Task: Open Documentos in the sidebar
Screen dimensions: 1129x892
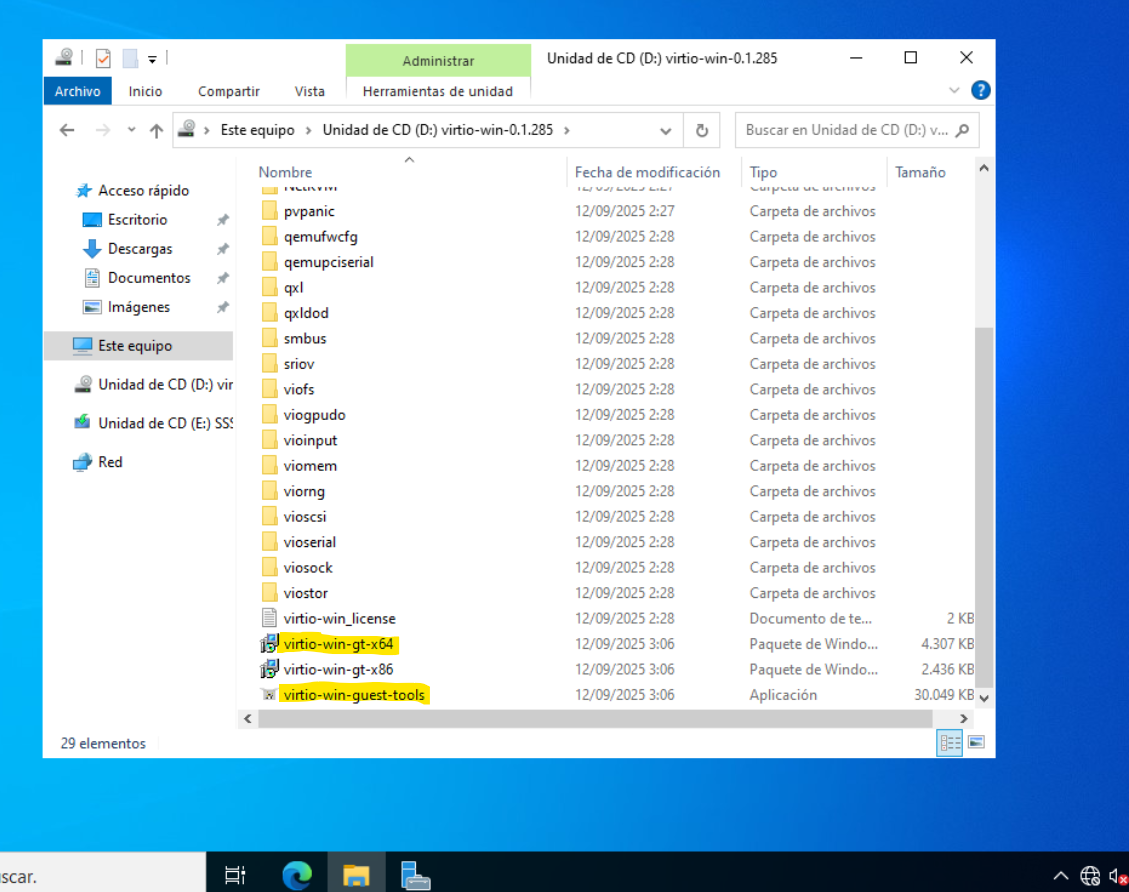Action: coord(149,278)
